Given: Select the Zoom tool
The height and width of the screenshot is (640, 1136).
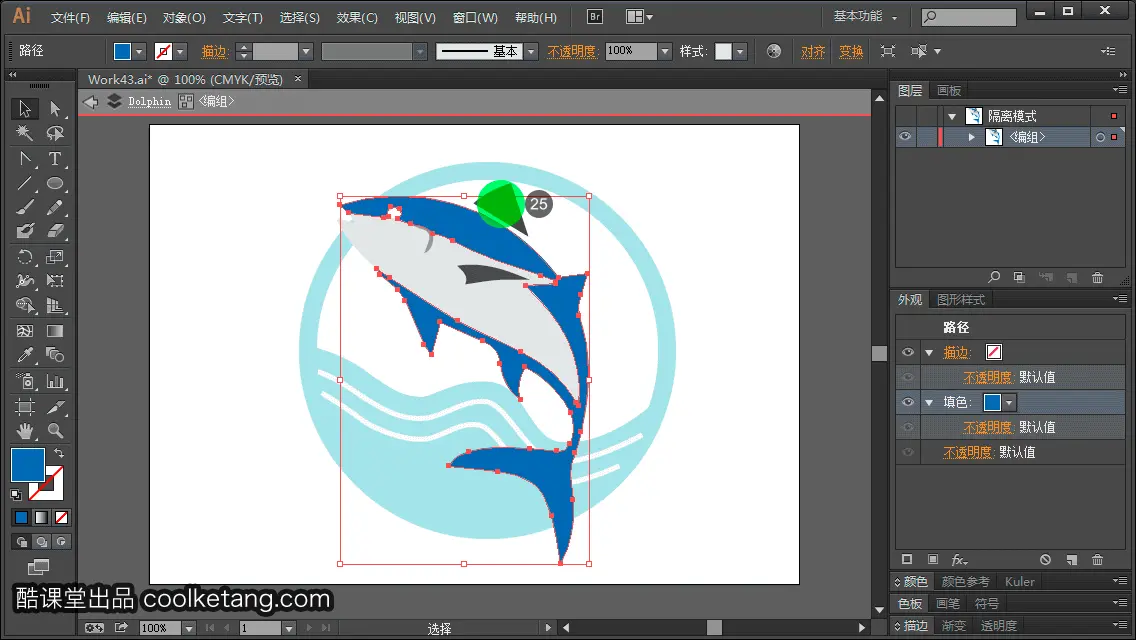Looking at the screenshot, I should [x=55, y=431].
